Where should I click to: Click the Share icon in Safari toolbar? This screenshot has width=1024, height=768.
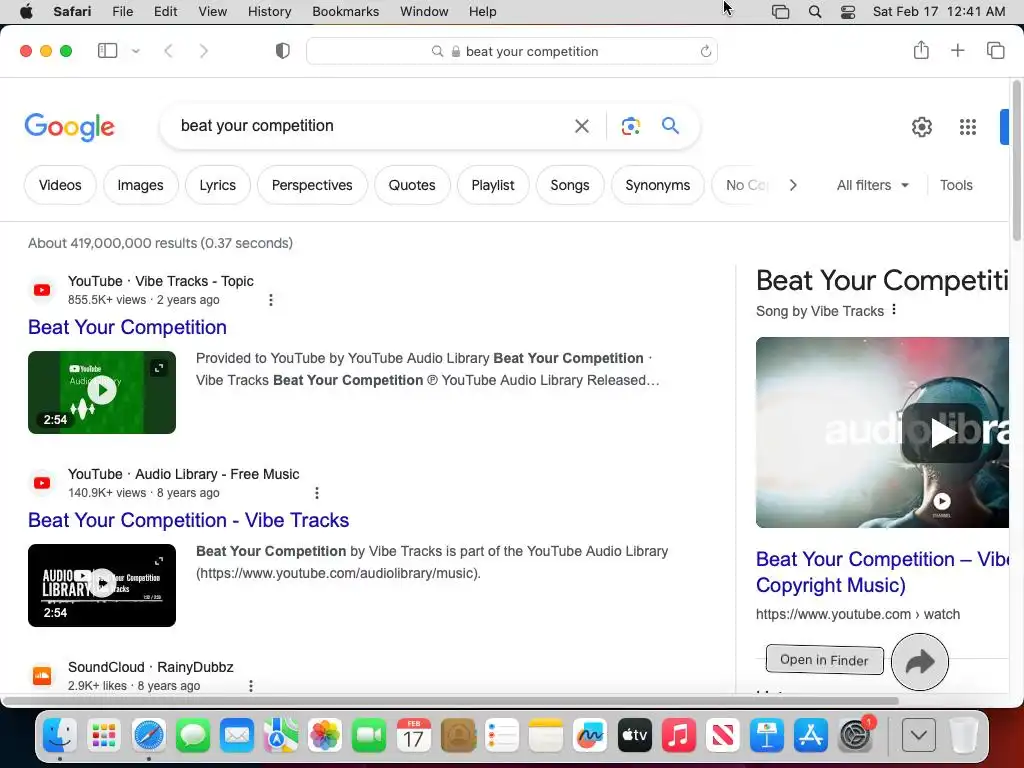pyautogui.click(x=921, y=50)
